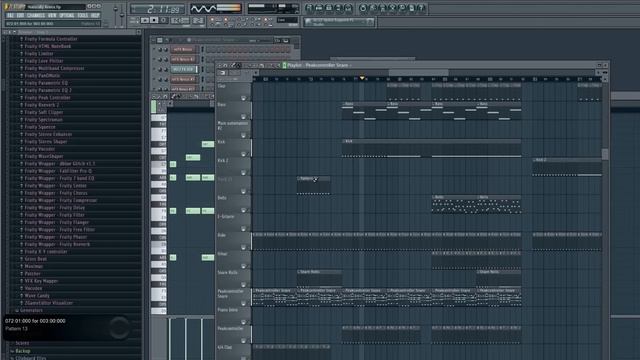This screenshot has width=640, height=360.
Task: Select the Pattern clip under the mouse cursor
Action: pyautogui.click(x=313, y=185)
